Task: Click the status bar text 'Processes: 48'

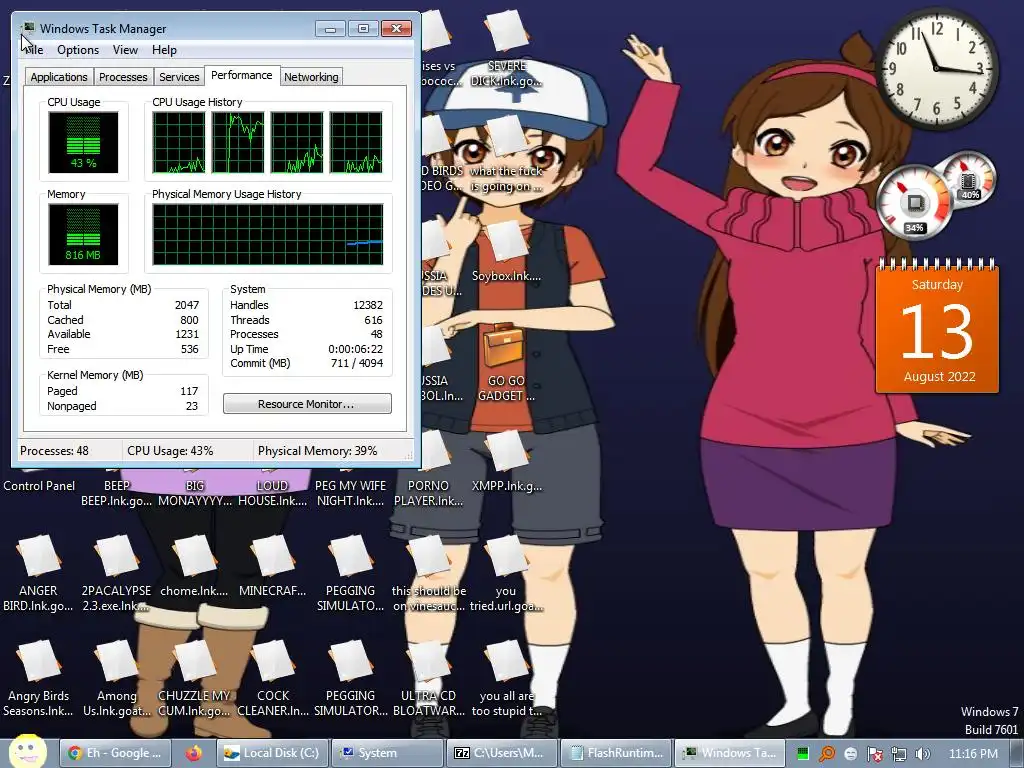Action: tap(54, 451)
